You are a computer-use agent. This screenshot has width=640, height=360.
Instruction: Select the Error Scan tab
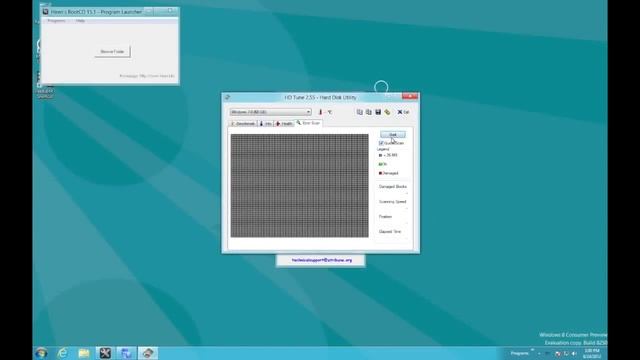[308, 123]
